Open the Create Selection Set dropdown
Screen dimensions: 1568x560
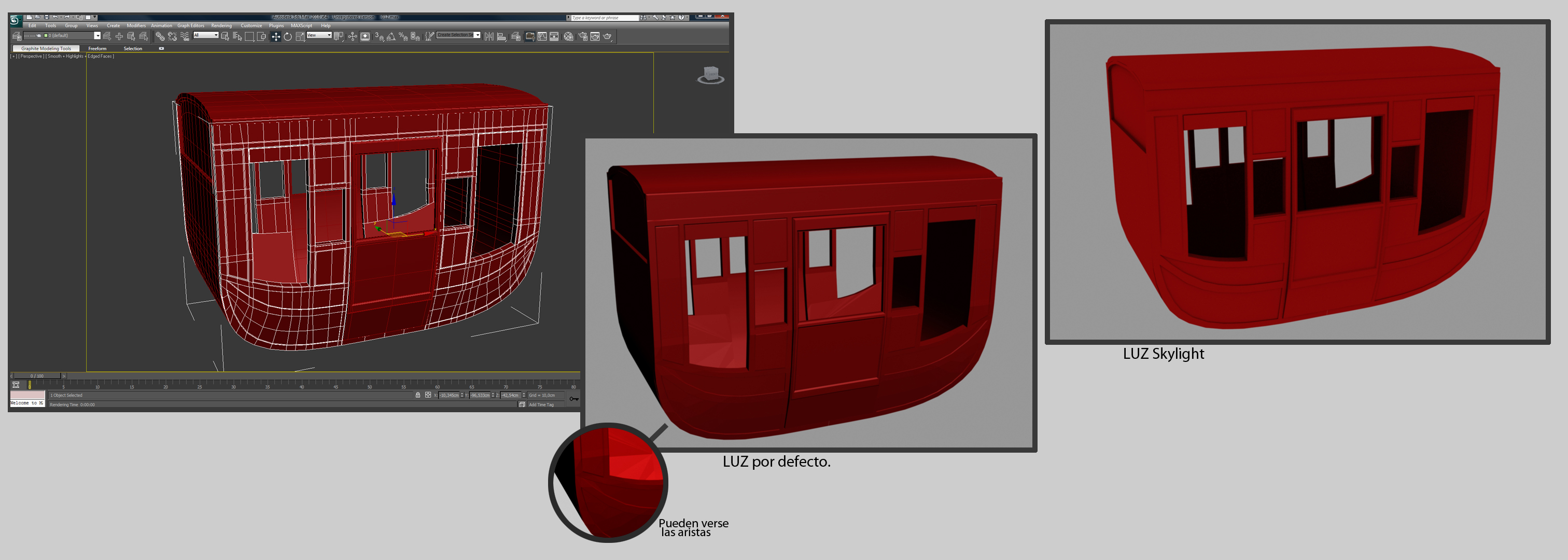(x=478, y=35)
